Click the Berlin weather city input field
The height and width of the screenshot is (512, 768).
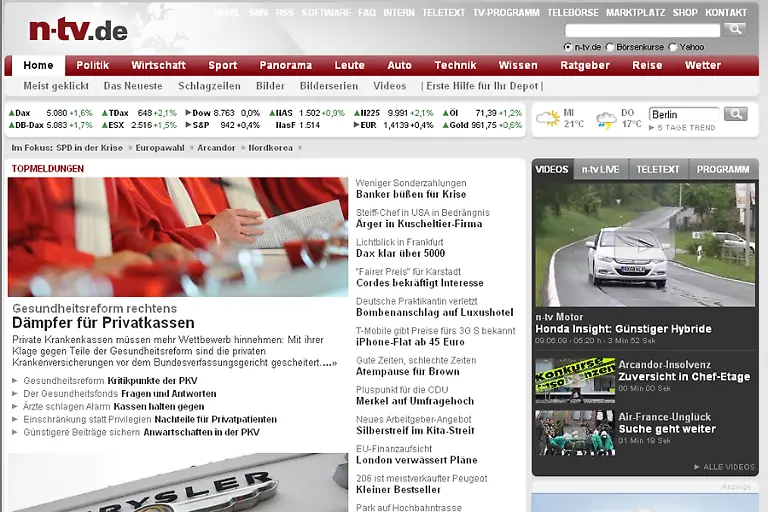(683, 114)
